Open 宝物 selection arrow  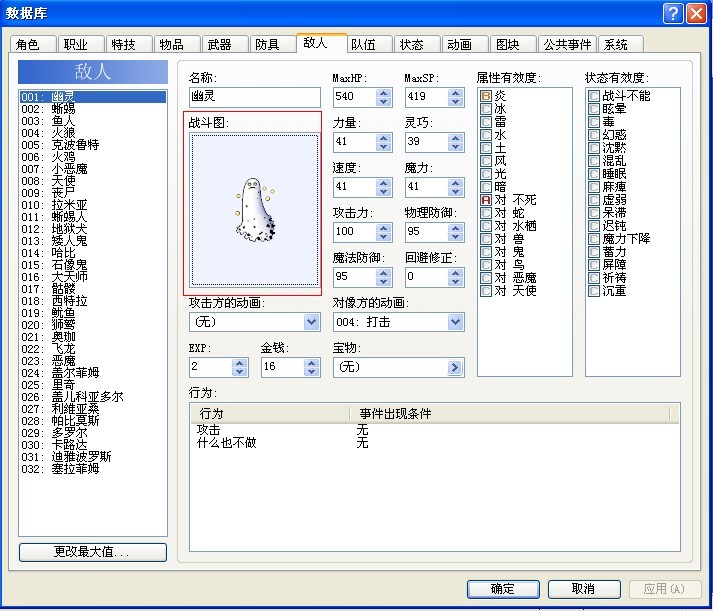(454, 367)
